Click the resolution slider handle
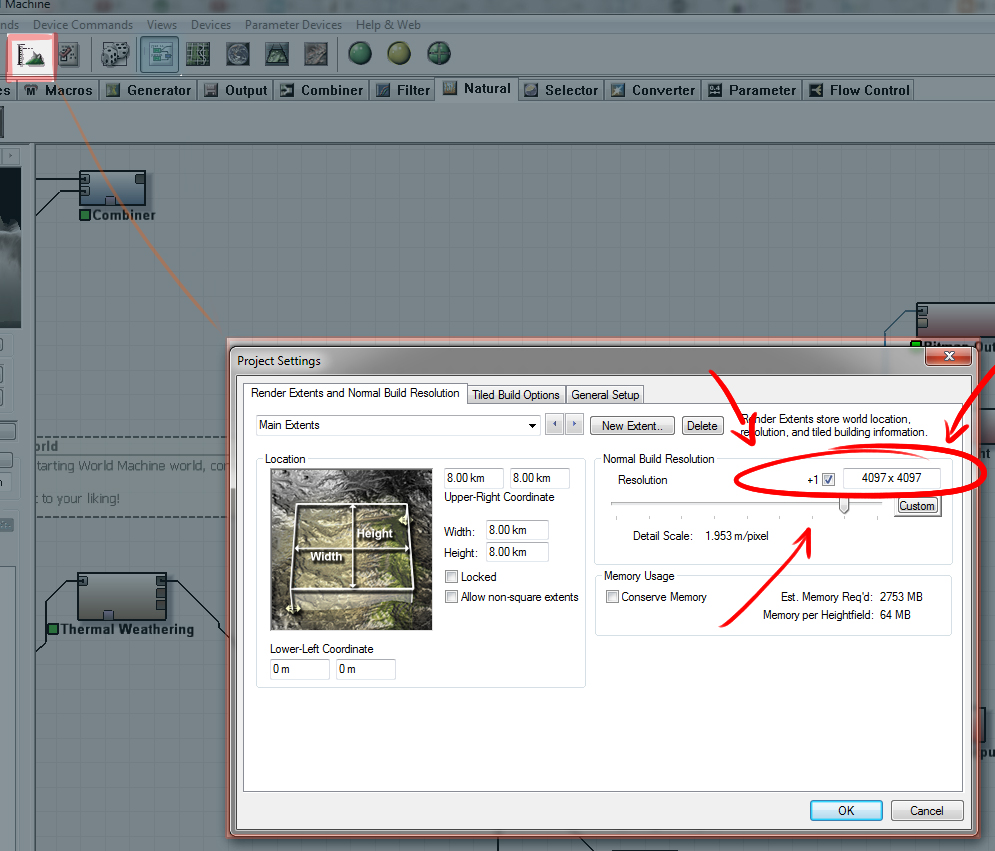Screen dimensions: 995x851 coord(844,505)
